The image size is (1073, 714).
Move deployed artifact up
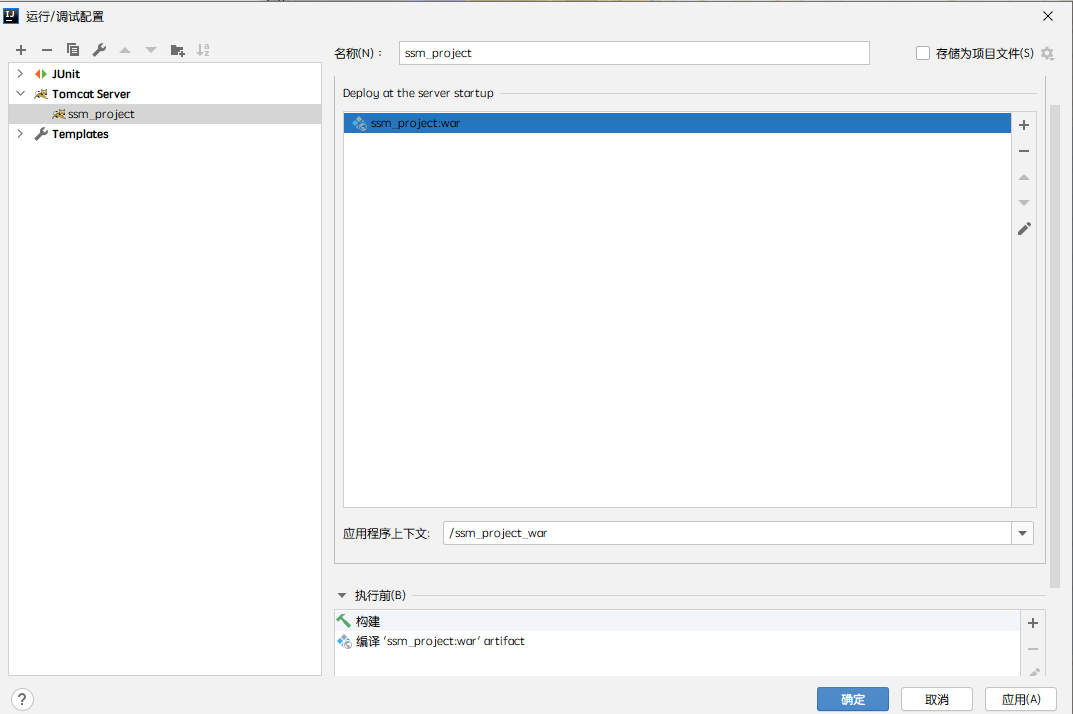[x=1024, y=177]
